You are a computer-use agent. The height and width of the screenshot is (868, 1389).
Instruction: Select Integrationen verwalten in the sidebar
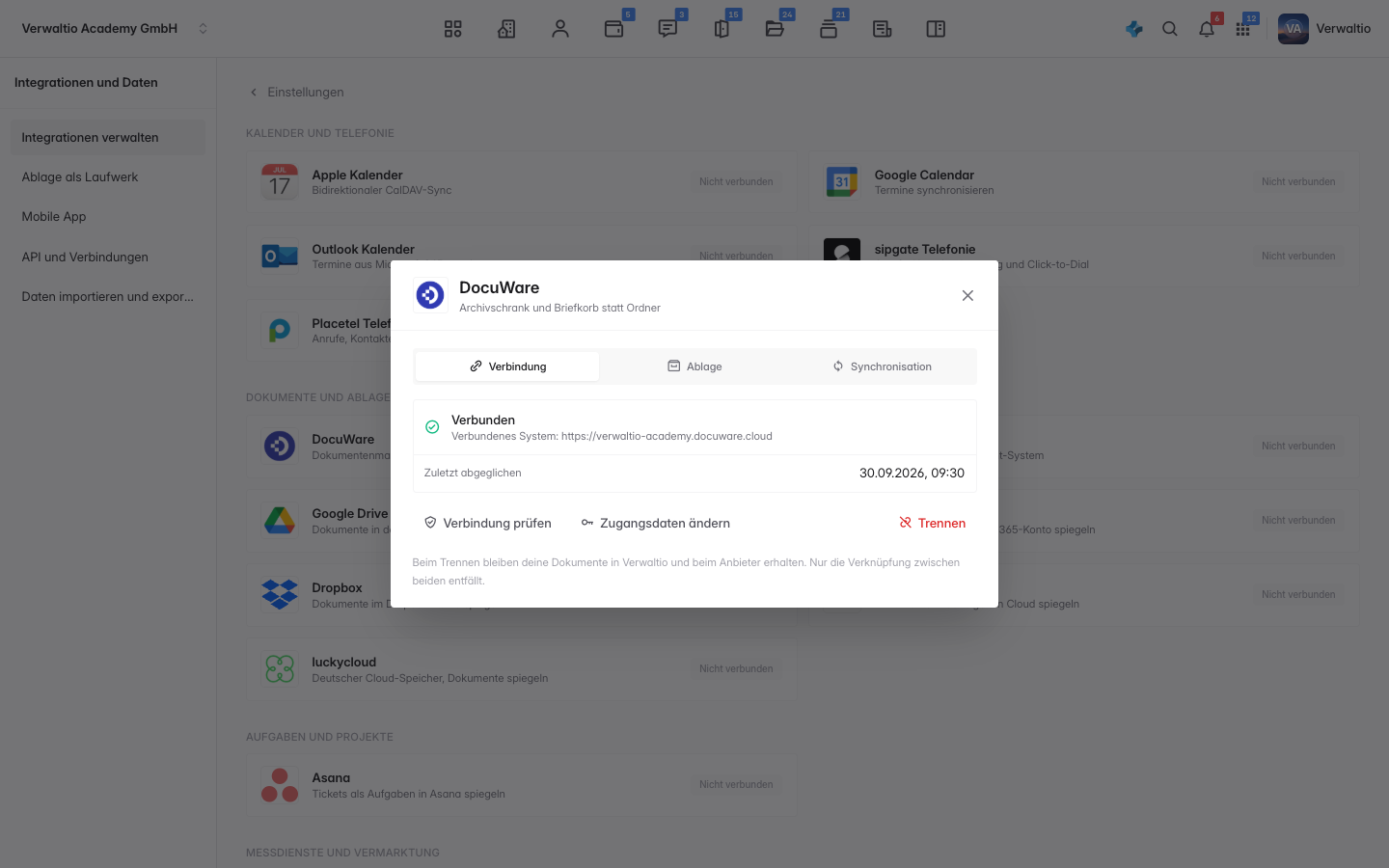pos(108,138)
